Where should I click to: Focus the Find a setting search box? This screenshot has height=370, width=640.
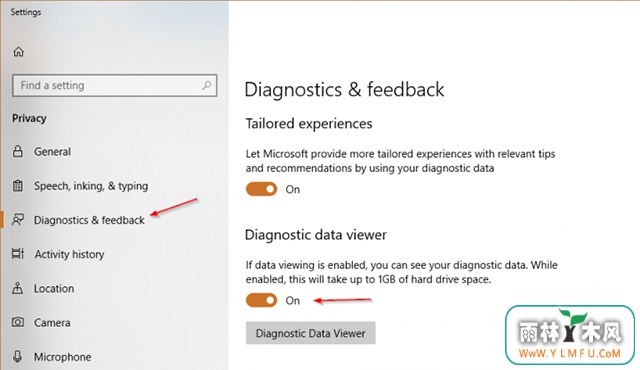(115, 85)
